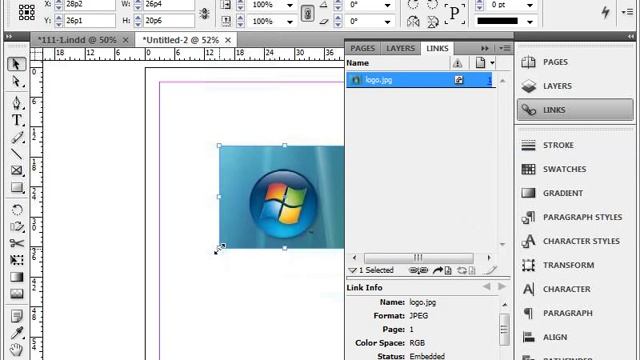Open the Layers tab in floating panel

click(400, 48)
